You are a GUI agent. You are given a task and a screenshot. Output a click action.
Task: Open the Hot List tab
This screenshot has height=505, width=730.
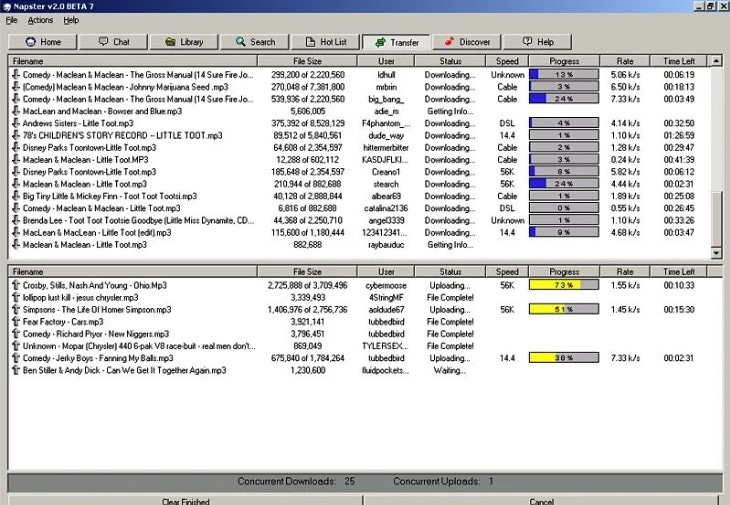[x=326, y=42]
